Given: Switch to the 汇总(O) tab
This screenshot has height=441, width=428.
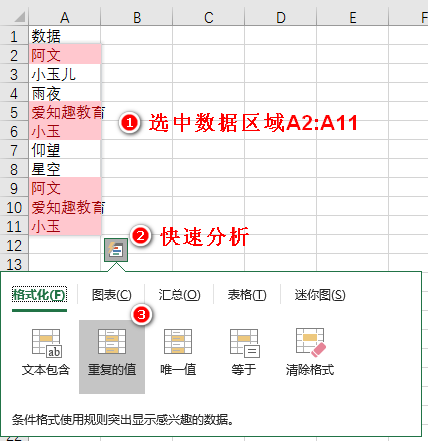Looking at the screenshot, I should click(179, 295).
